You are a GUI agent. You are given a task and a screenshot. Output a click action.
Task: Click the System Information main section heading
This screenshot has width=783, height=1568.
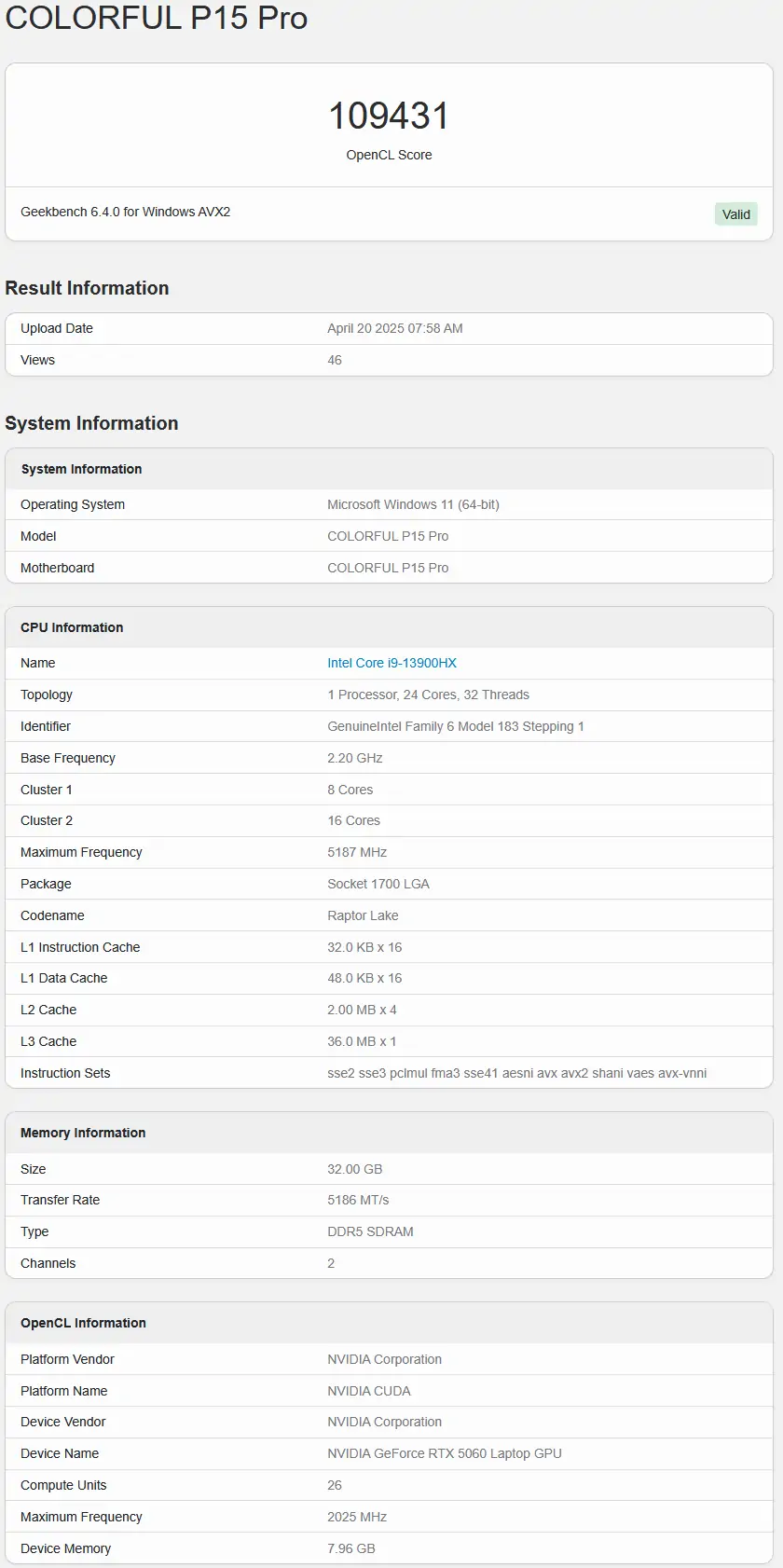coord(91,423)
